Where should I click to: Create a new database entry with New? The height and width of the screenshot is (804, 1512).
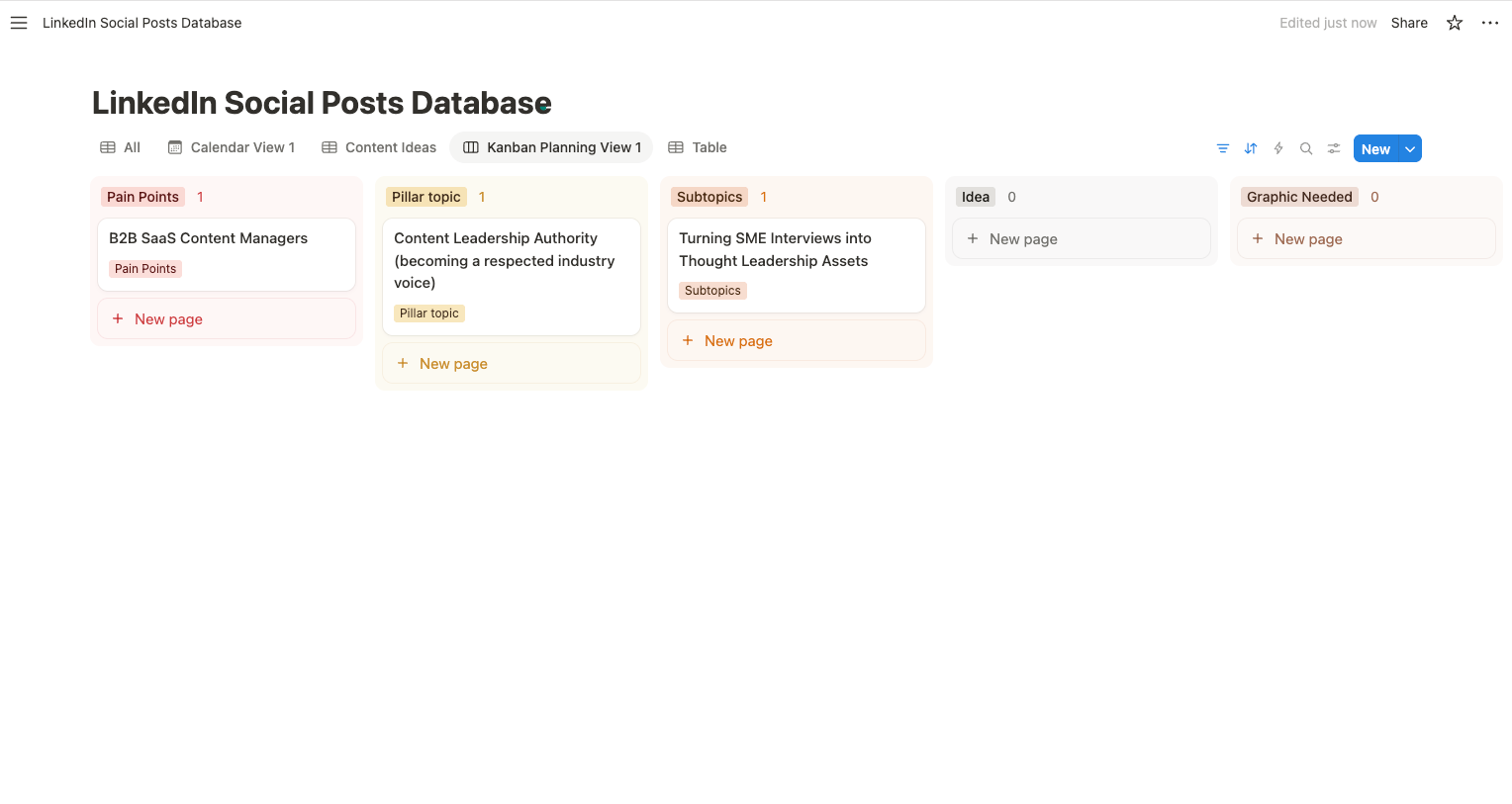[x=1375, y=148]
